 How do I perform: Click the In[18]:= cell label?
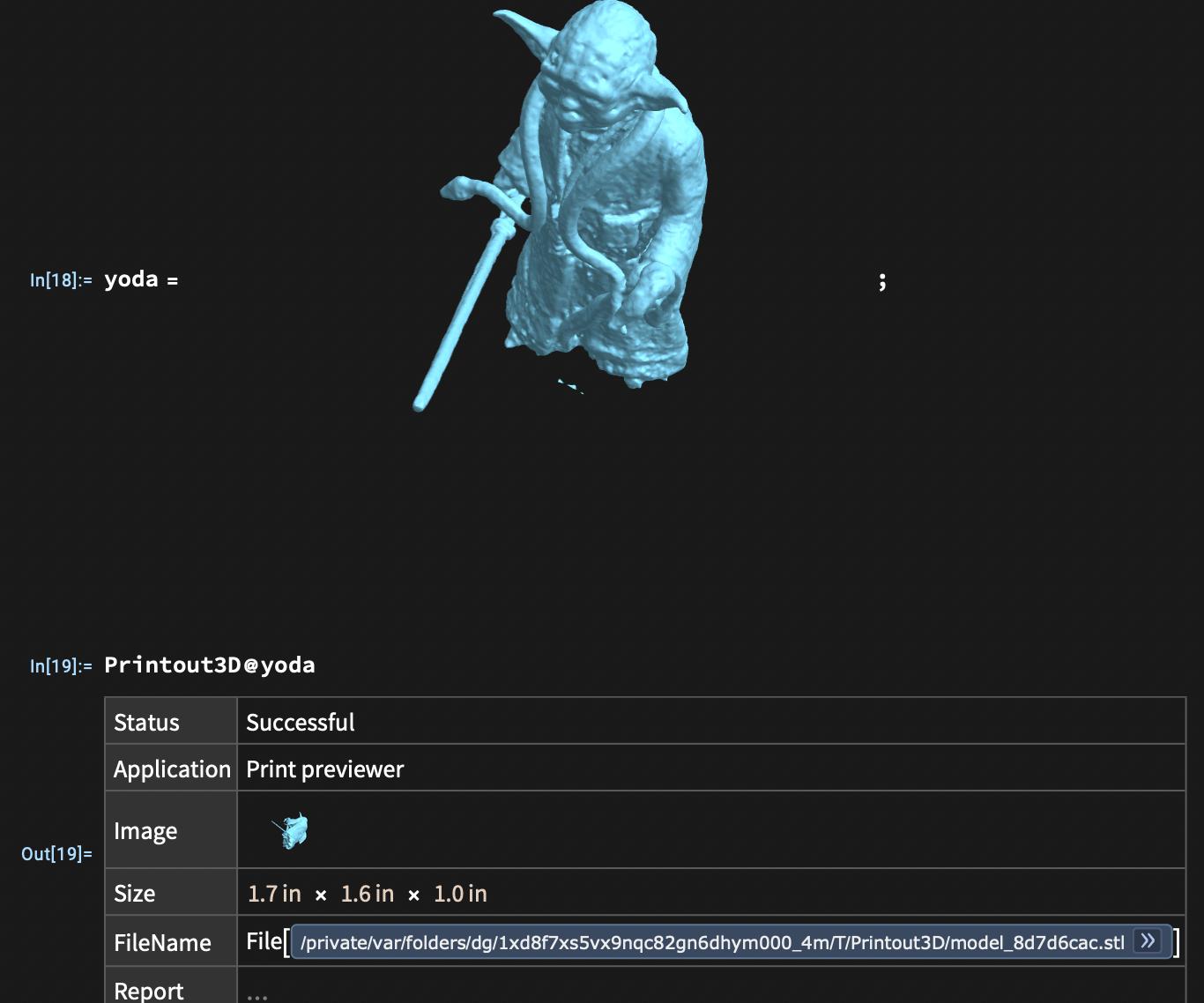coord(61,280)
